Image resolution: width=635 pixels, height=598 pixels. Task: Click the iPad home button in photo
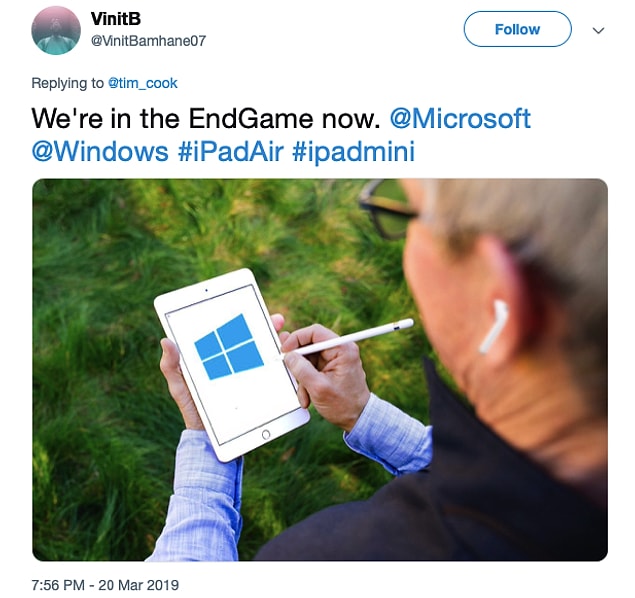click(266, 434)
